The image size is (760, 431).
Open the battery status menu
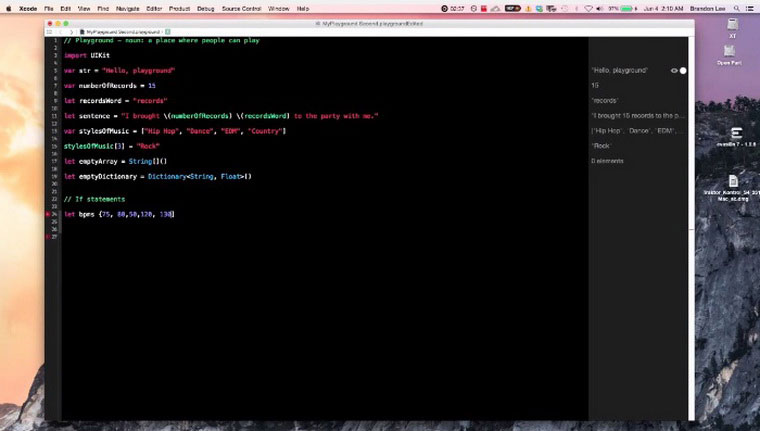point(622,9)
